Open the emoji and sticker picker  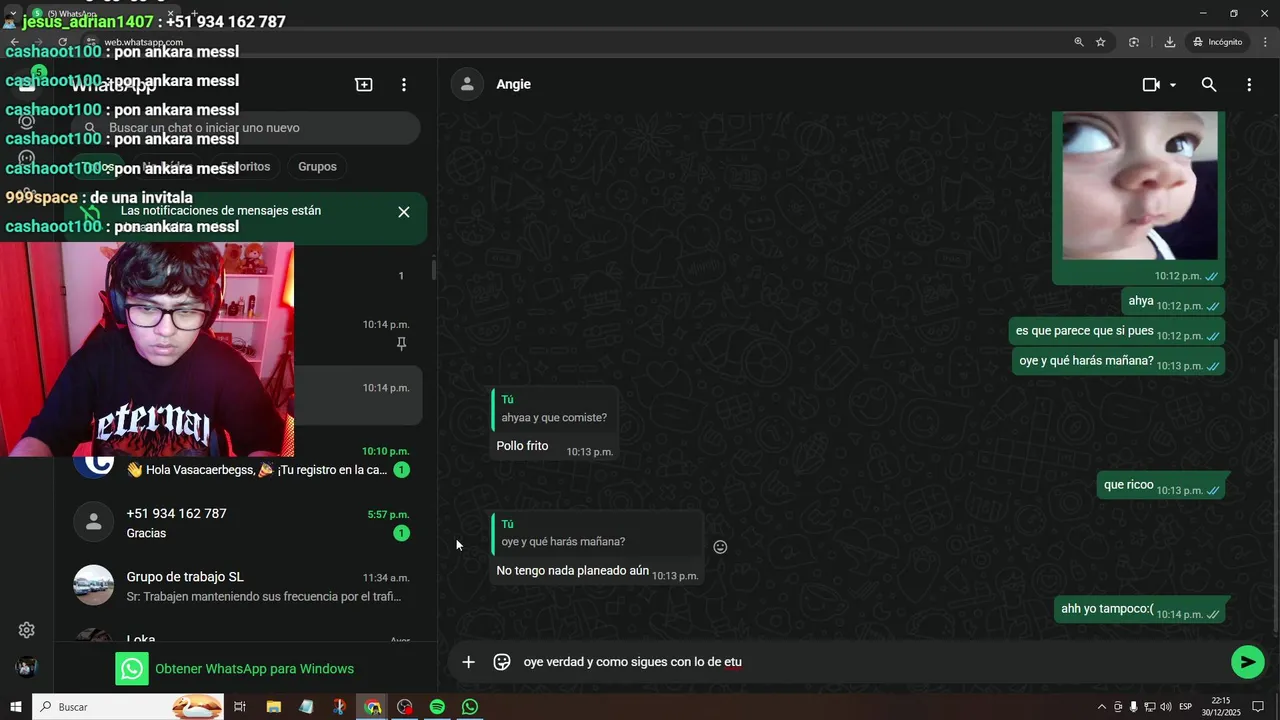502,662
